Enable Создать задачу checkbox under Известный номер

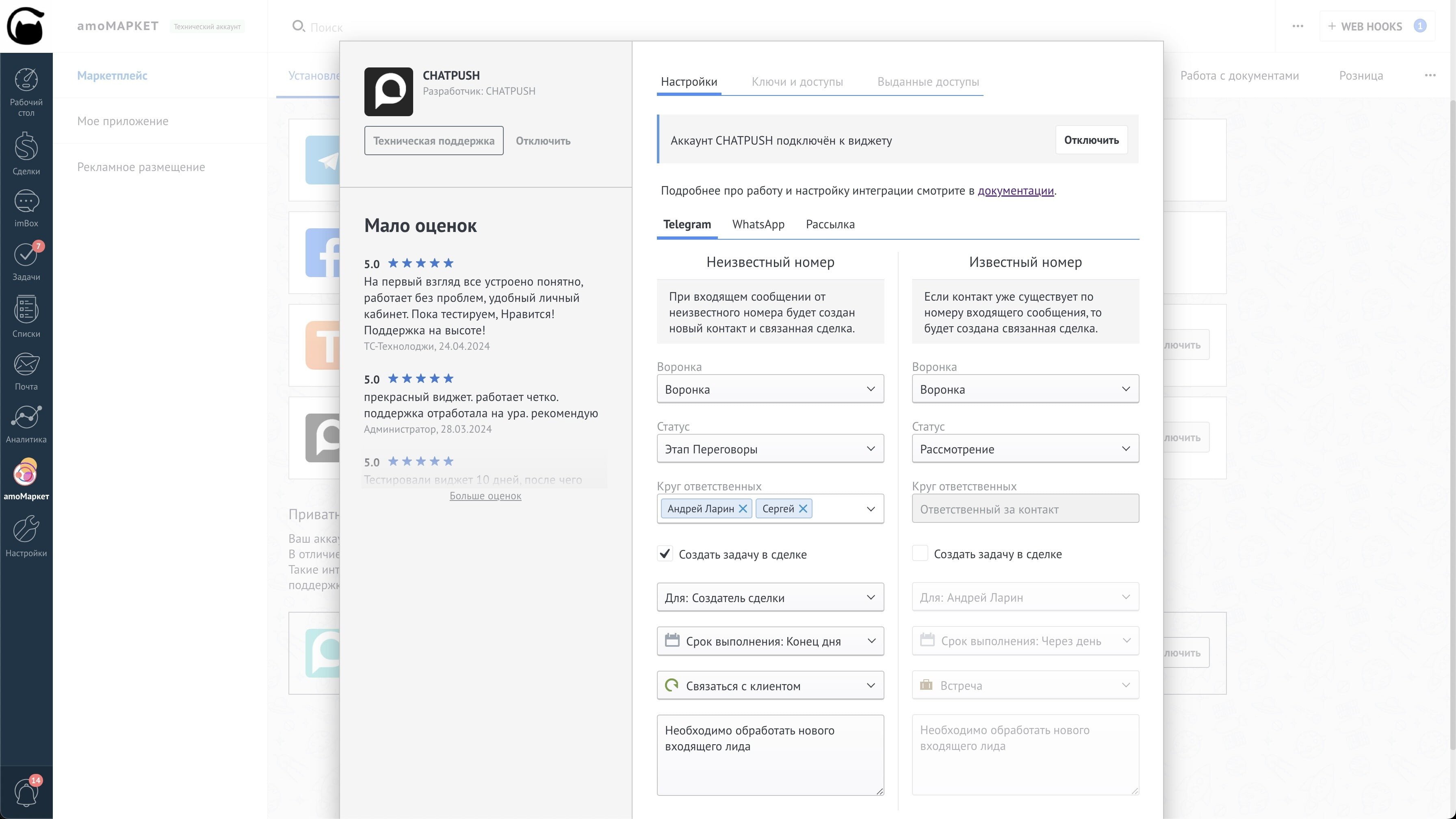tap(920, 553)
